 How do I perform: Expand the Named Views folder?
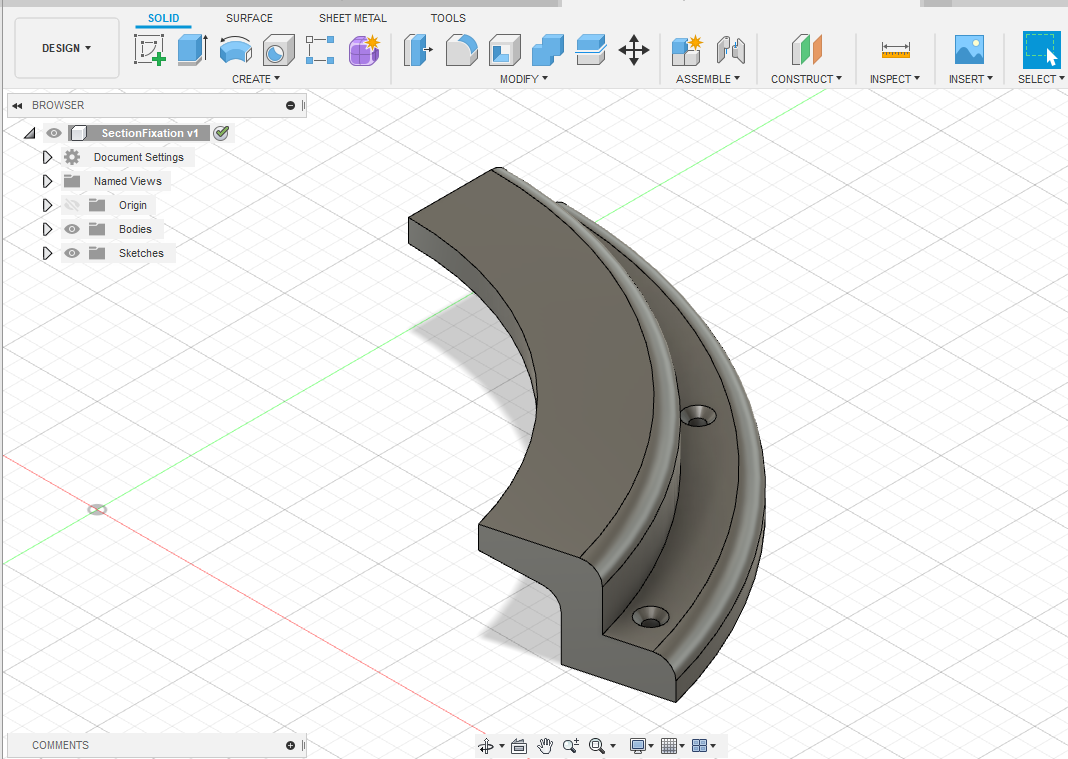(x=47, y=181)
